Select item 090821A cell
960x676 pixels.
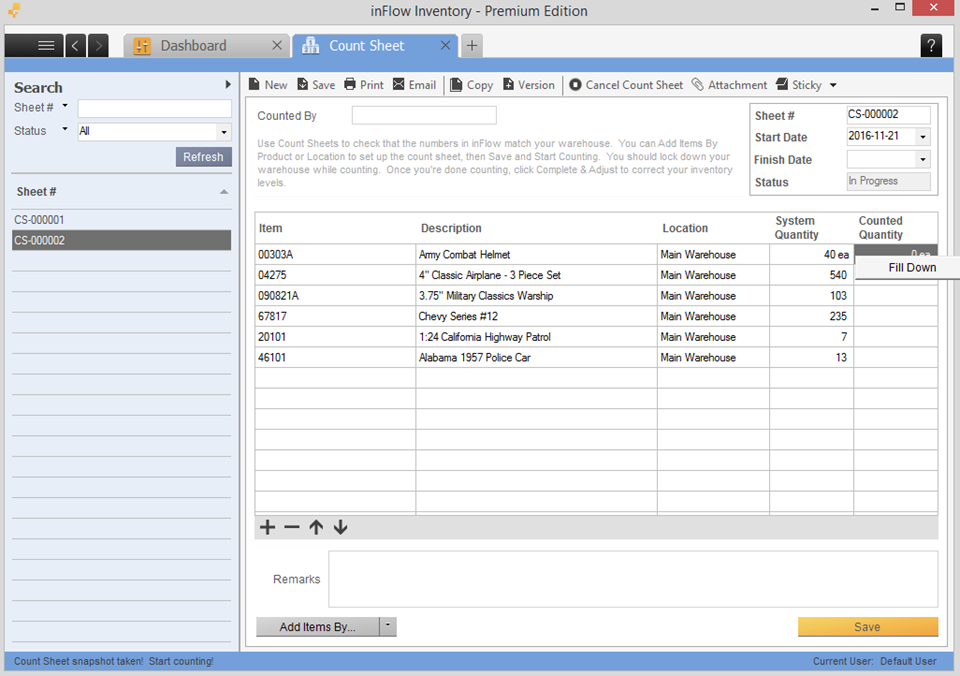(336, 296)
